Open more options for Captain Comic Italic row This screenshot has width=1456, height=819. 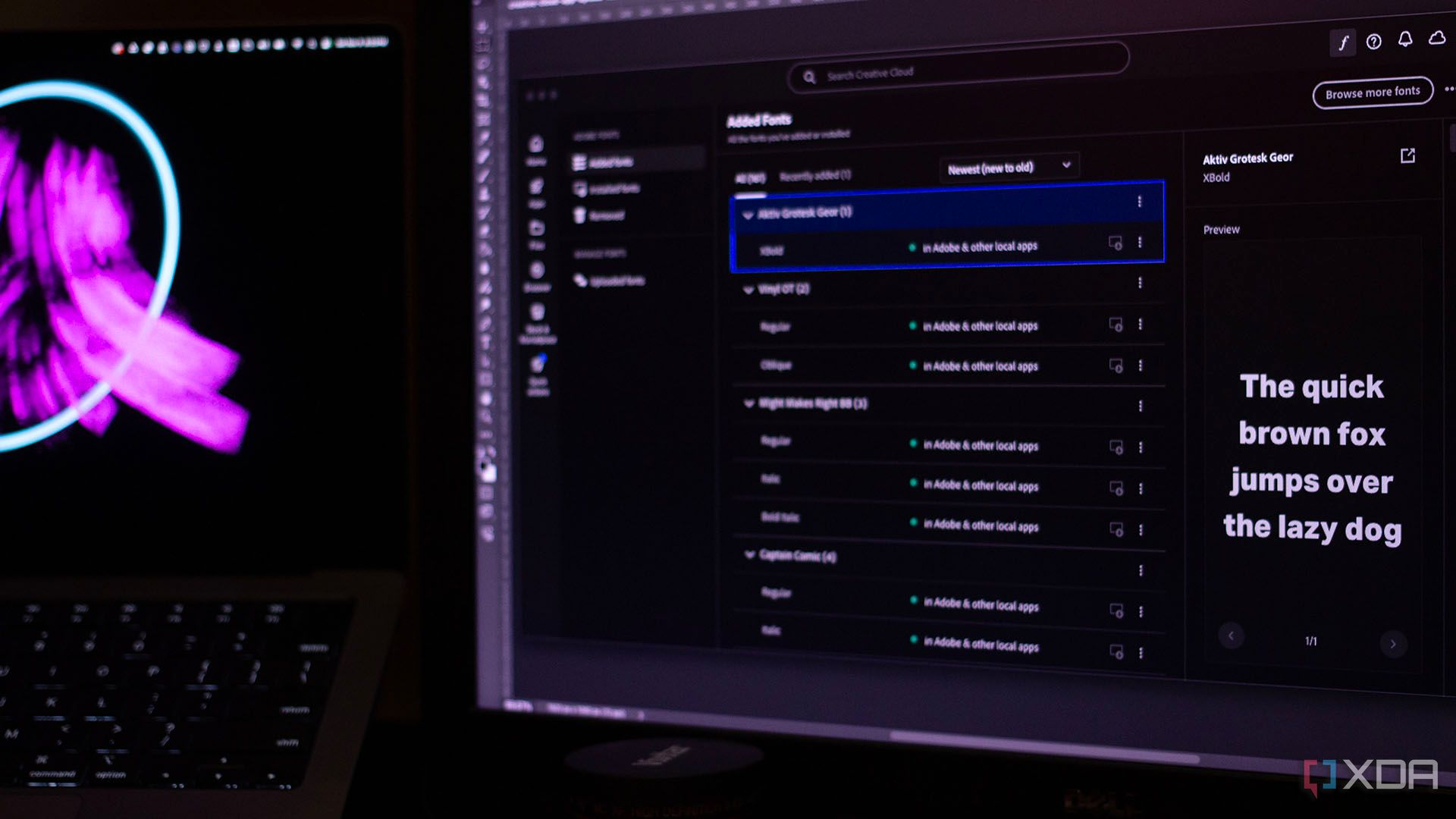[1141, 652]
